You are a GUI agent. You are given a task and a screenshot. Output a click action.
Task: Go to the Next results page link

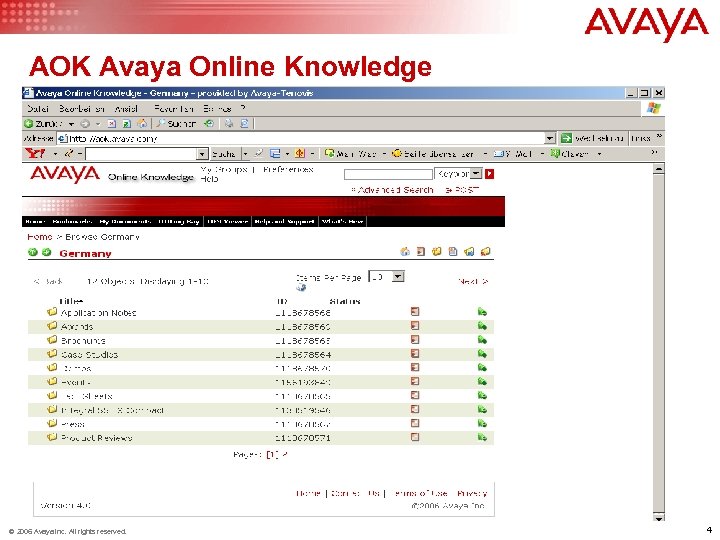point(473,281)
